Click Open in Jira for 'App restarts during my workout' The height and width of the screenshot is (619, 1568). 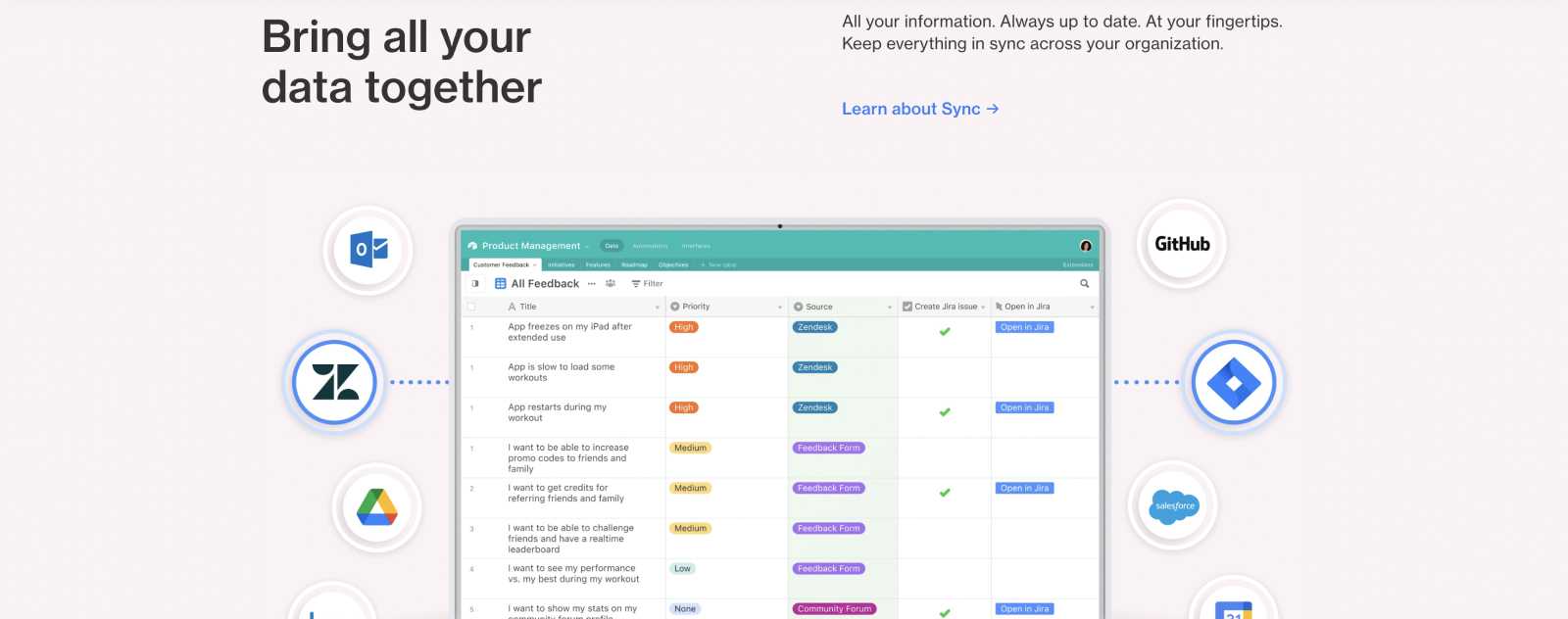click(x=1024, y=407)
